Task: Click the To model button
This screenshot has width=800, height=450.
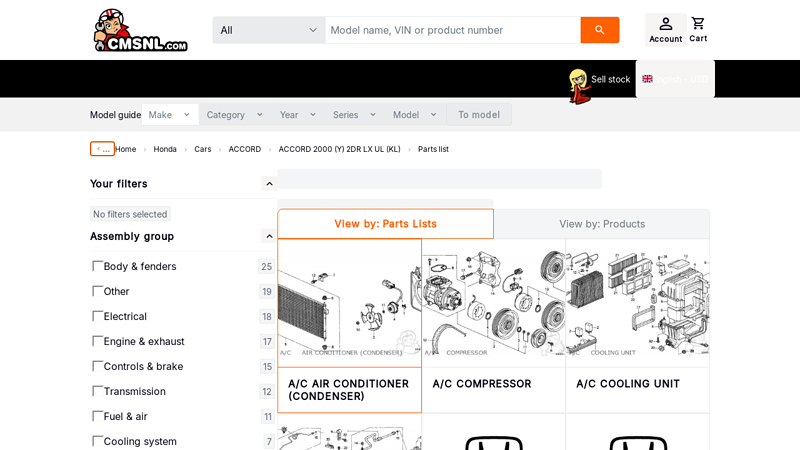Action: 479,115
